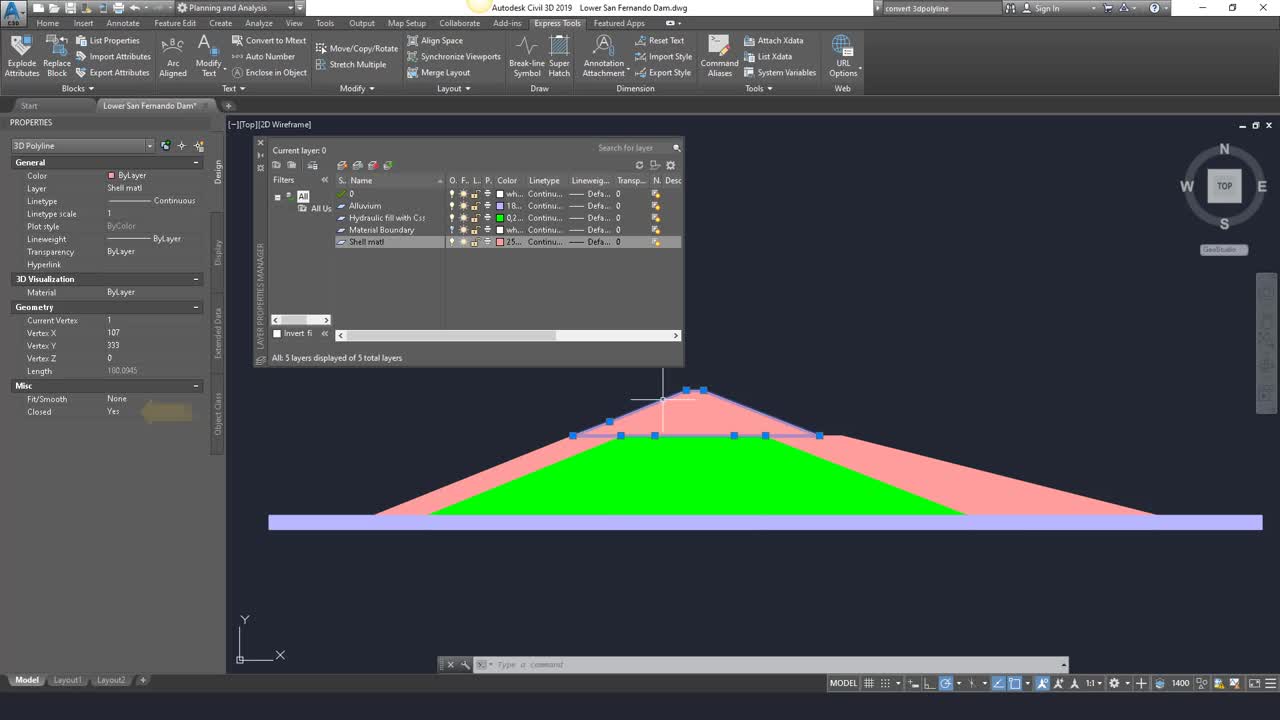Screen dimensions: 1280x720
Task: Open the Collaborate ribbon tab
Action: coord(459,23)
